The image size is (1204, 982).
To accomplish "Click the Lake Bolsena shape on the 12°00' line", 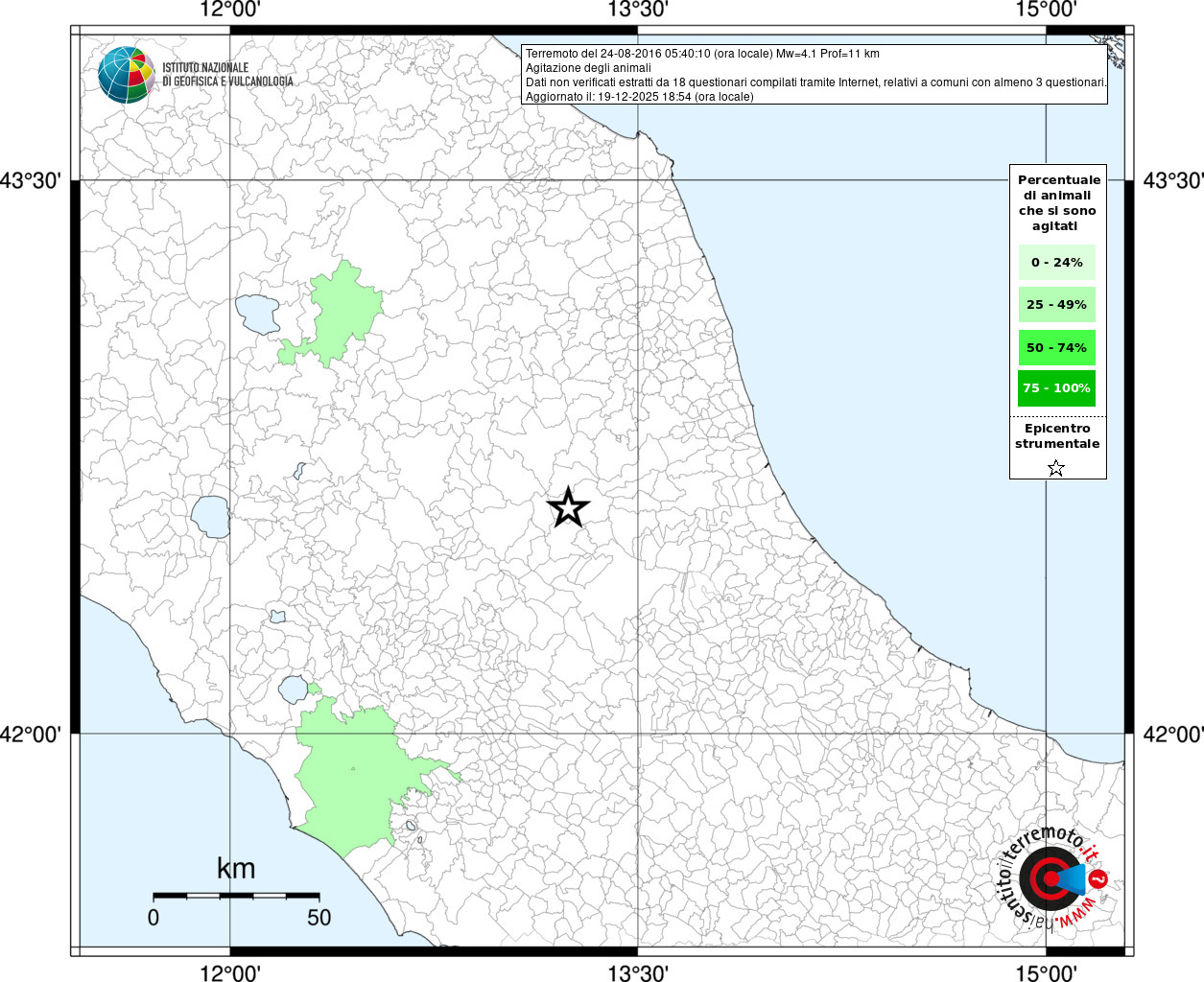I will pyautogui.click(x=210, y=516).
